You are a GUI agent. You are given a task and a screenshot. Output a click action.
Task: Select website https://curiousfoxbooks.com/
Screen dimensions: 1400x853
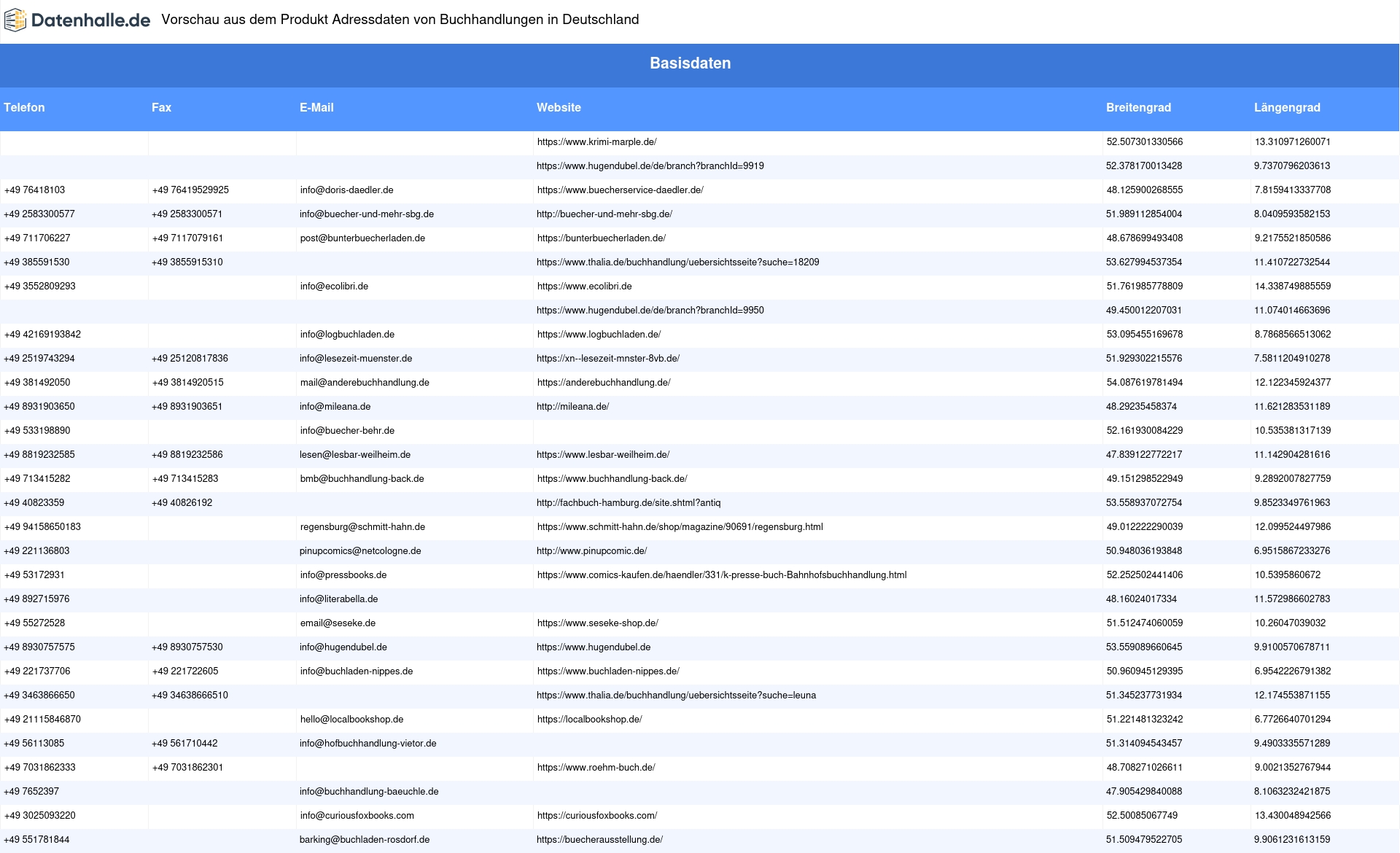[596, 816]
